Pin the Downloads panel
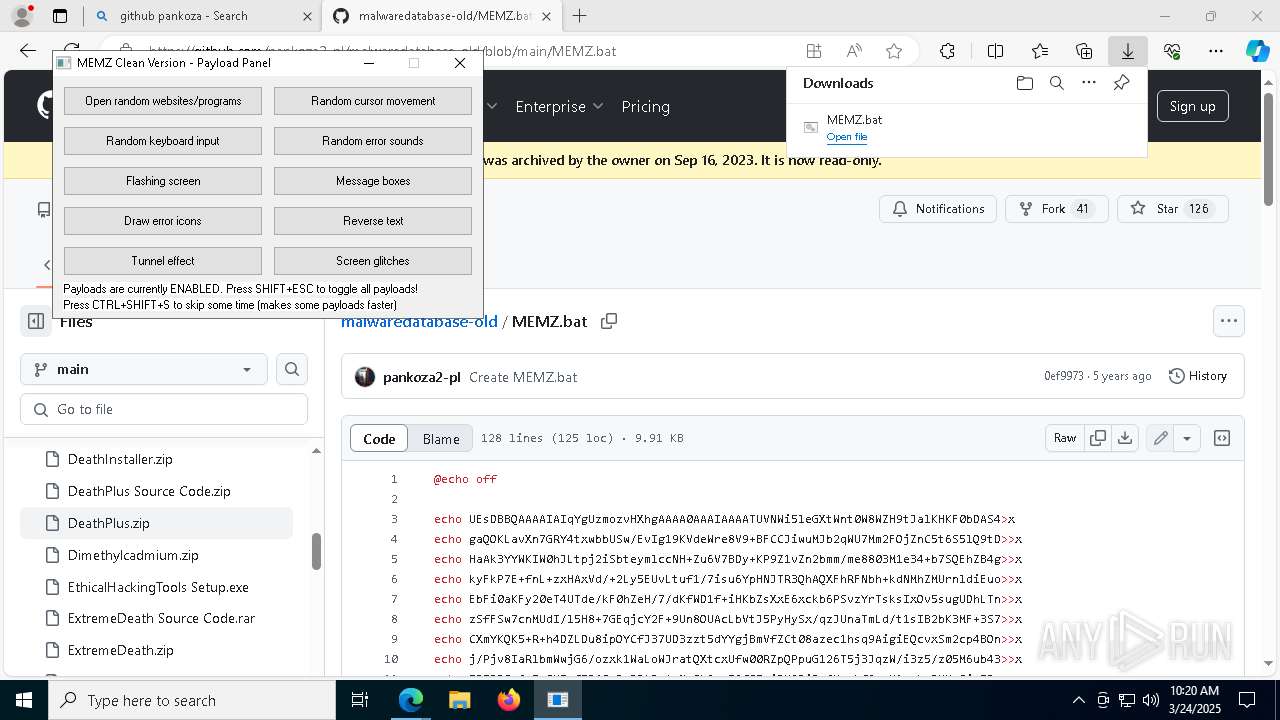This screenshot has width=1280, height=720. (x=1121, y=83)
